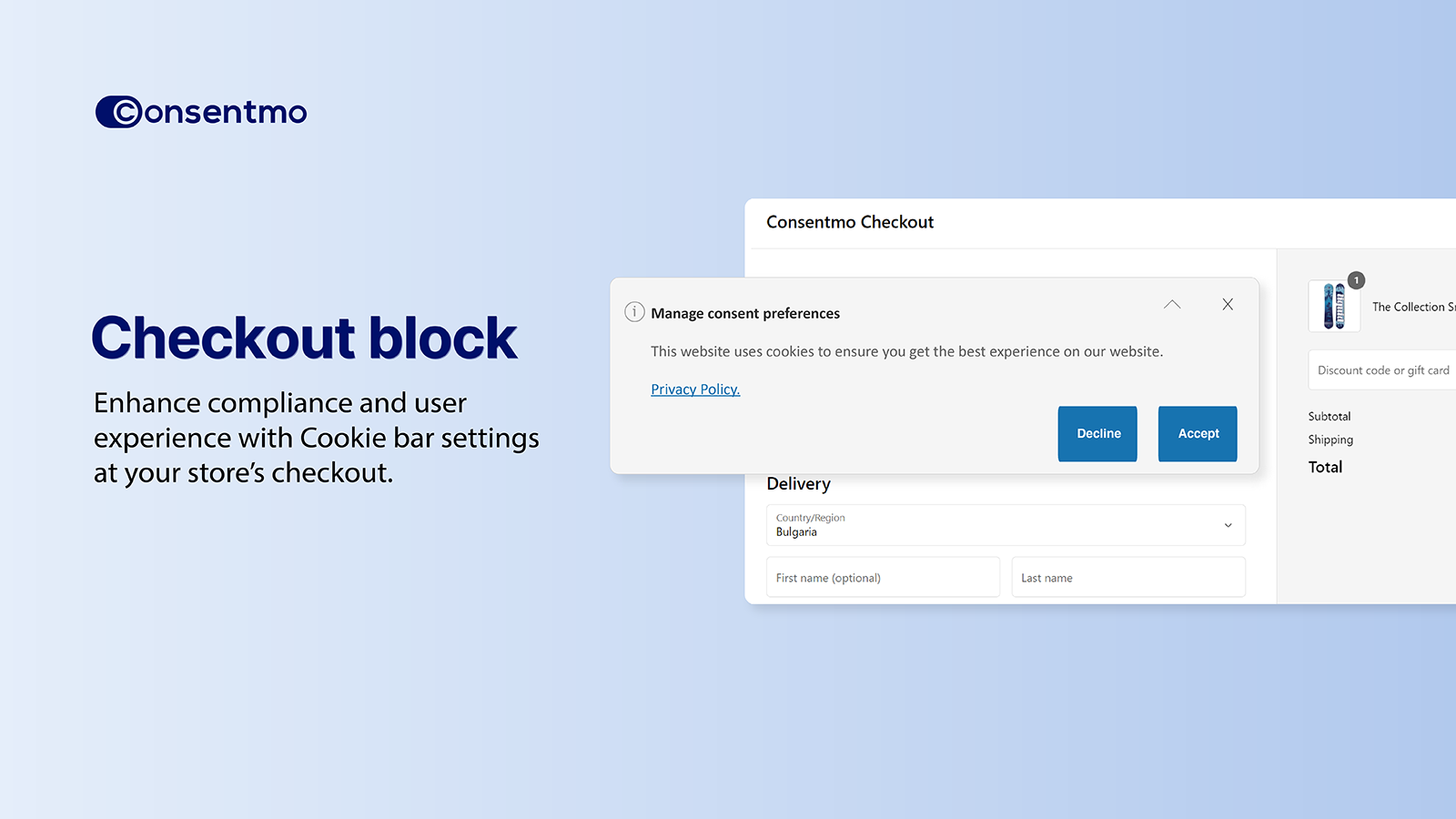Click the Consentmo logo
The width and height of the screenshot is (1456, 819).
click(201, 111)
